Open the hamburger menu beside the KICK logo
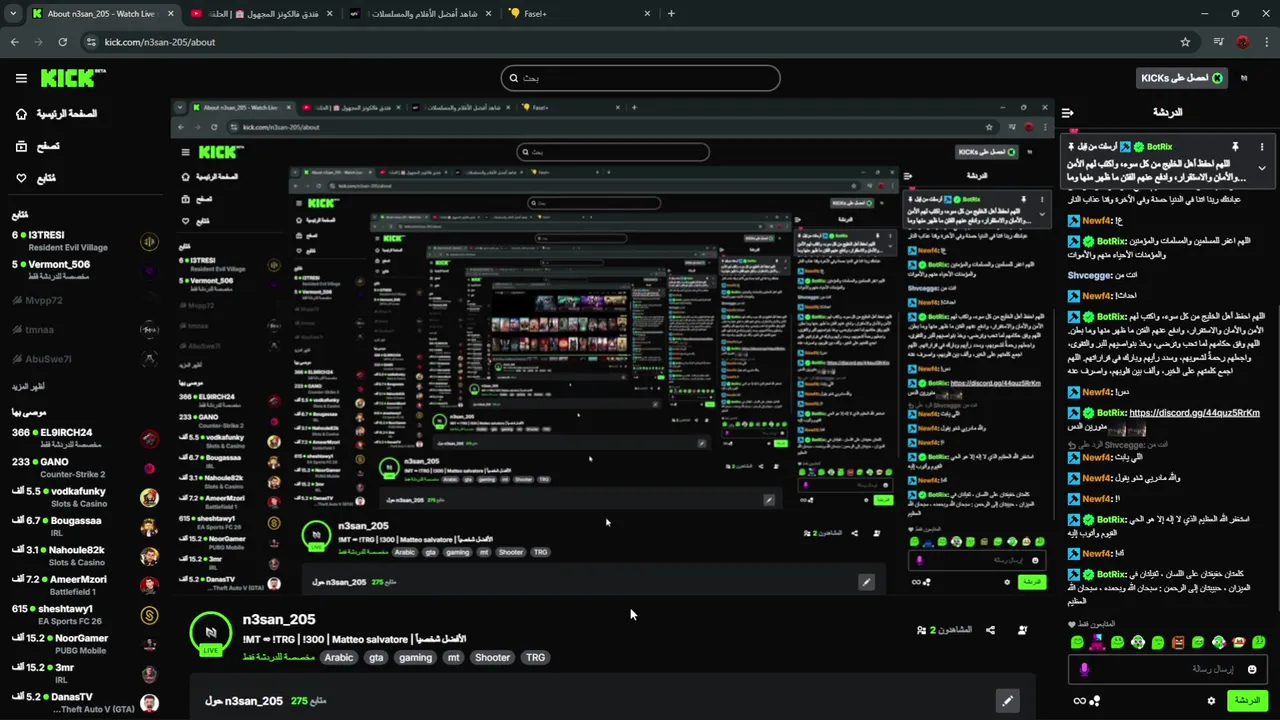 (x=21, y=78)
